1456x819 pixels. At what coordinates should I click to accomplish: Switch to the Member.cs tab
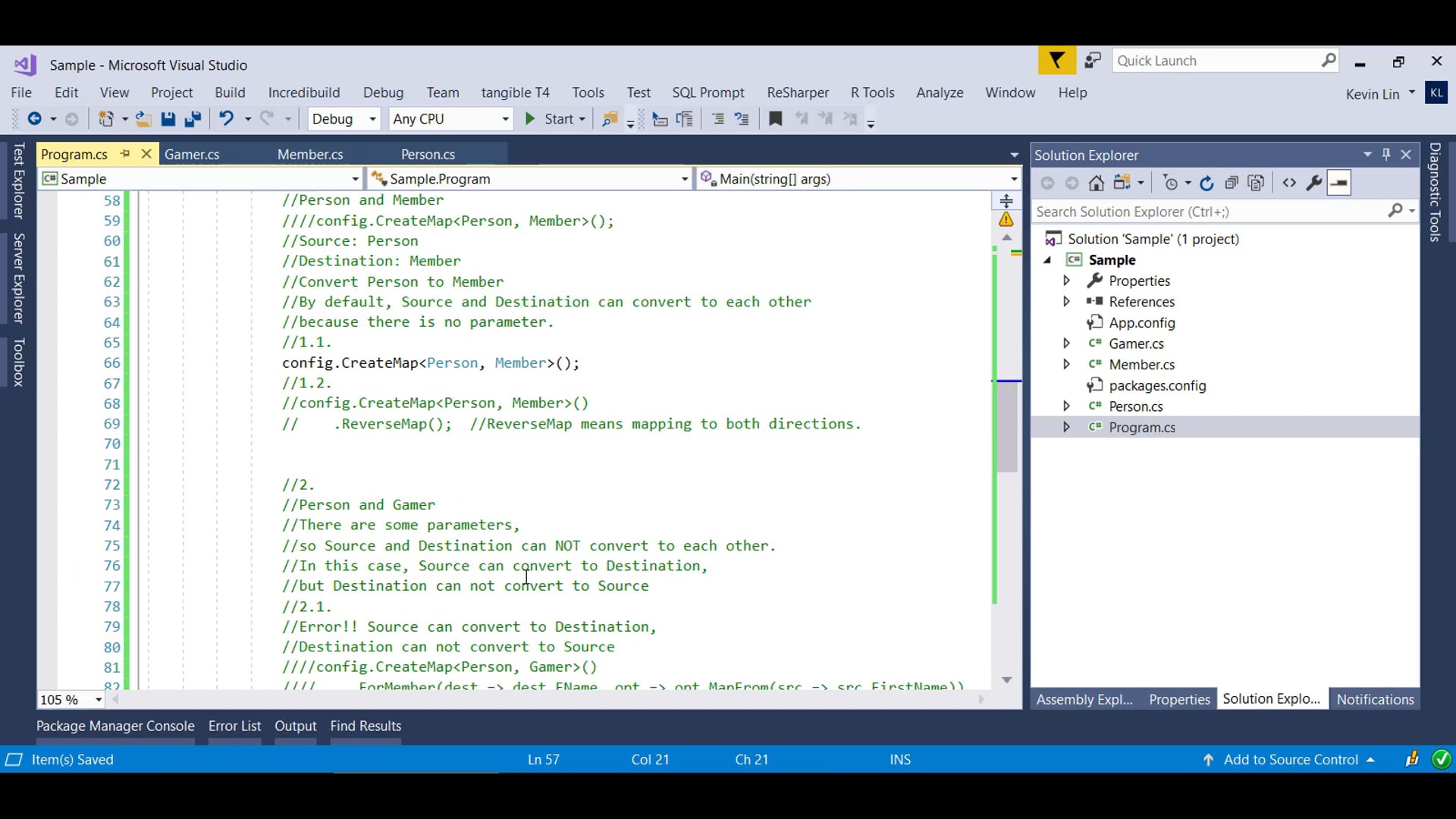coord(309,155)
